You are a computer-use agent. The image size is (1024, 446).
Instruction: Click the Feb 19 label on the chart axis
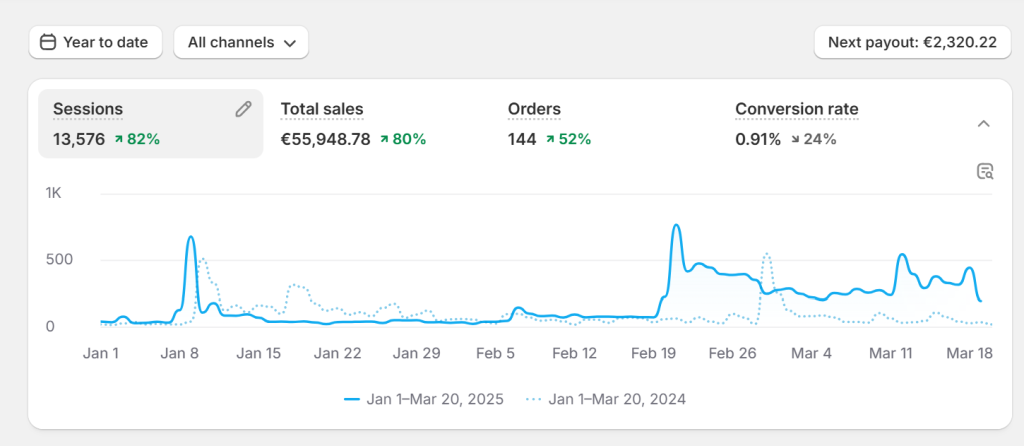click(x=653, y=353)
